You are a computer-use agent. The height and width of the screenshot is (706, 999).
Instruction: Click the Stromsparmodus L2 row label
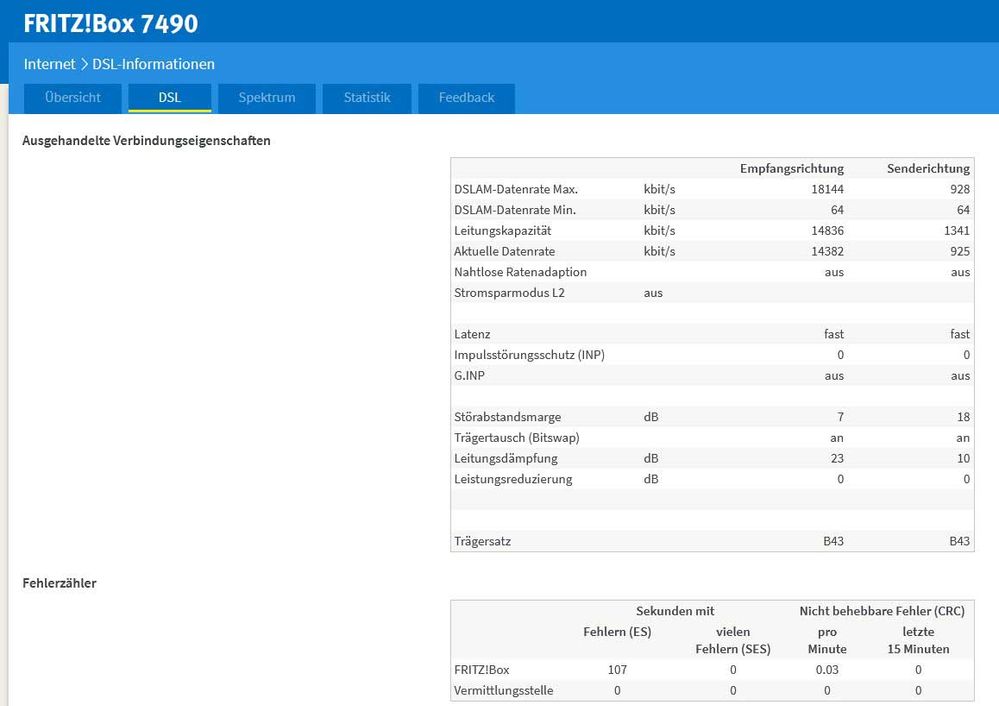[x=511, y=293]
